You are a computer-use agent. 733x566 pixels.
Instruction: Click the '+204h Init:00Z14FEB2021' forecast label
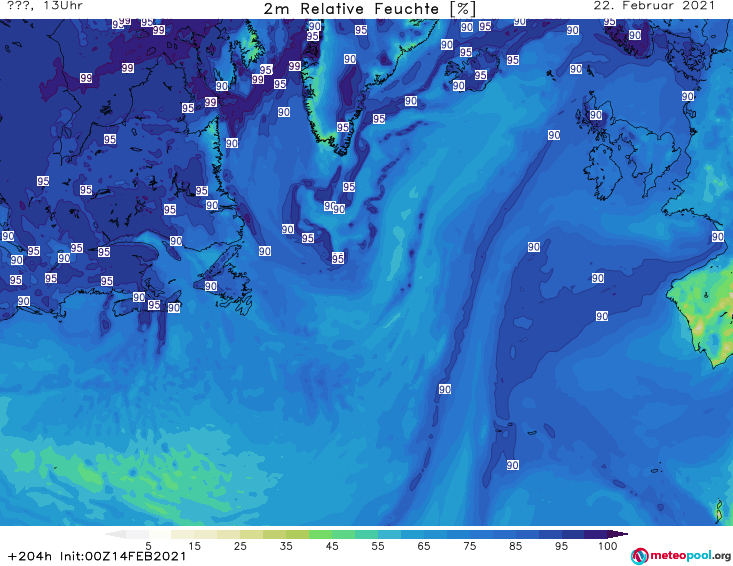pos(97,556)
